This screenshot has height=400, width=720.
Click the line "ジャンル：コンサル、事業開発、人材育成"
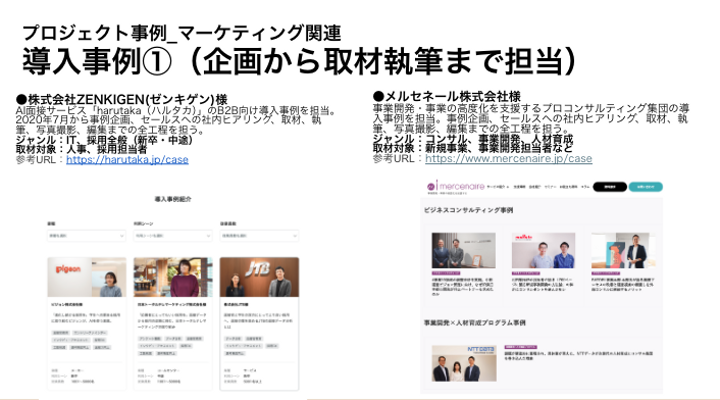coord(473,139)
